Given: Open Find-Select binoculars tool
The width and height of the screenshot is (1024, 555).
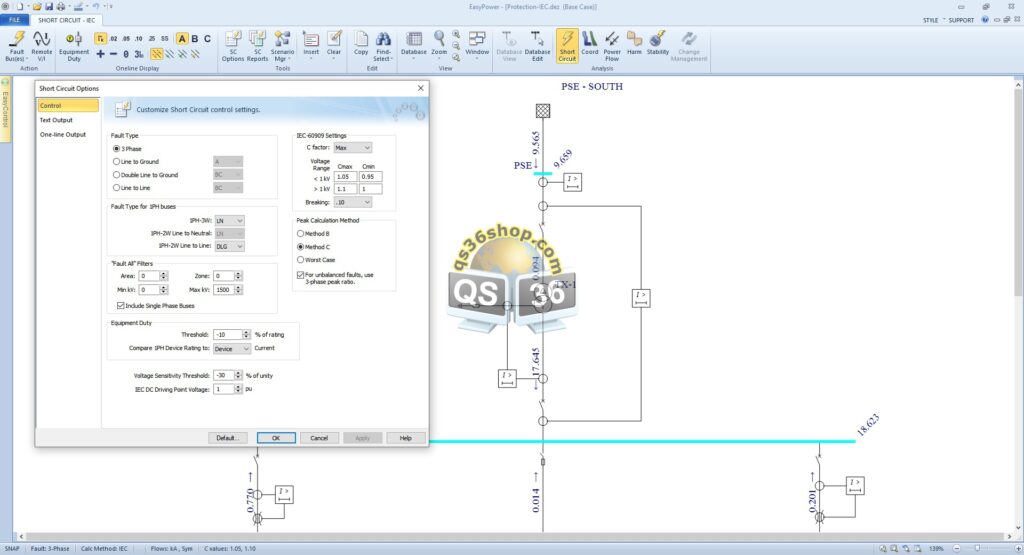Looking at the screenshot, I should tap(383, 46).
